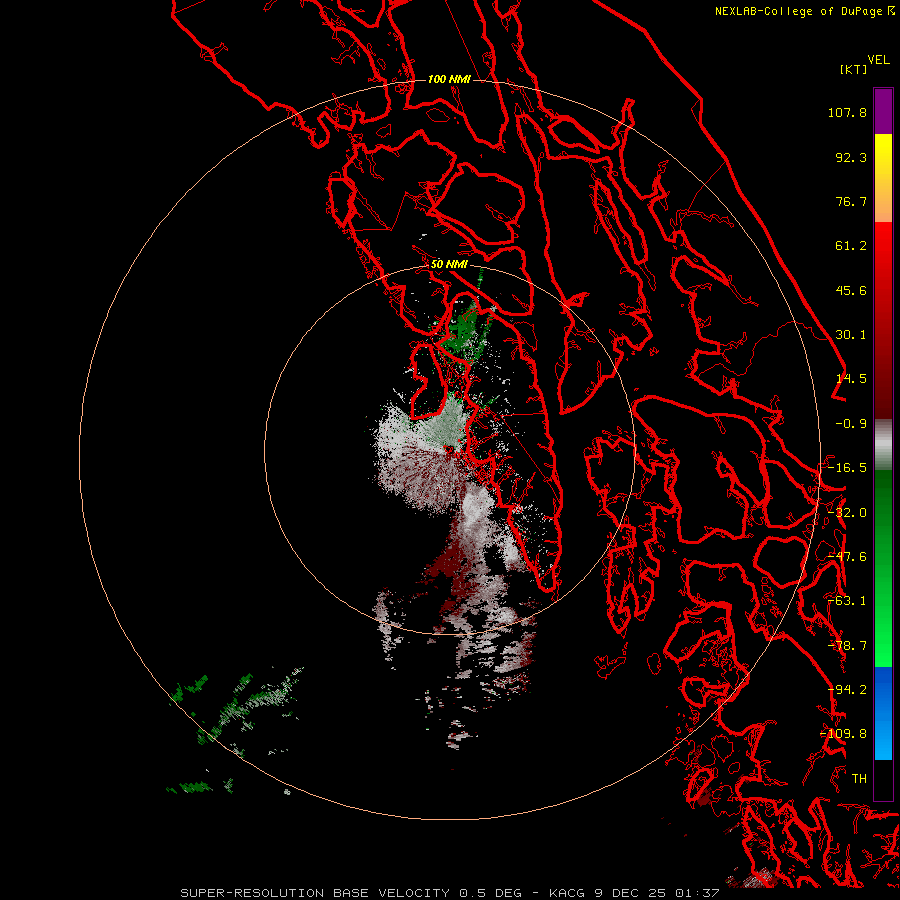
Task: Click the -78.7 velocity scale value
Action: tap(847, 646)
